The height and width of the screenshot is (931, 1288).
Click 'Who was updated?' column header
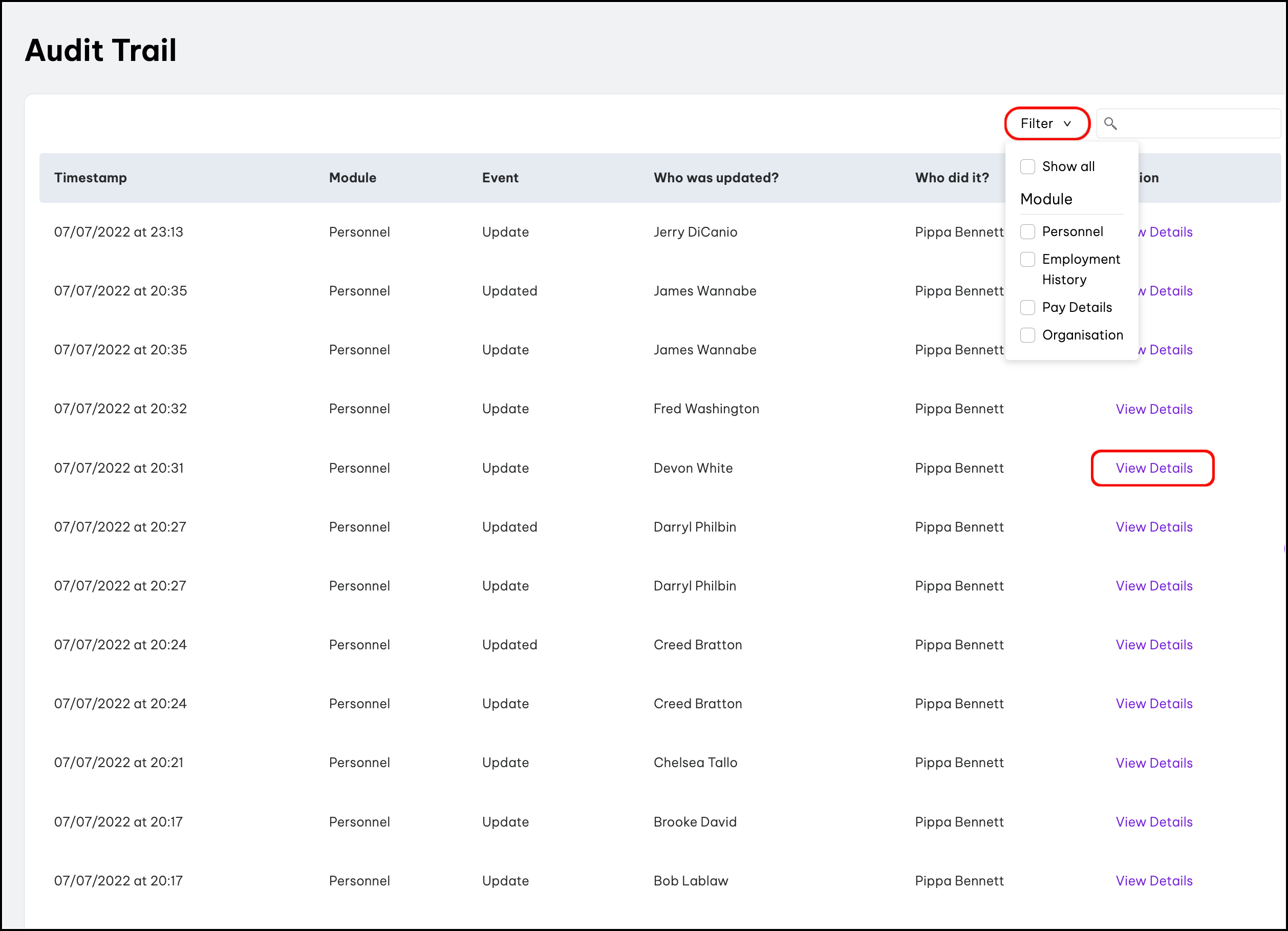[716, 178]
